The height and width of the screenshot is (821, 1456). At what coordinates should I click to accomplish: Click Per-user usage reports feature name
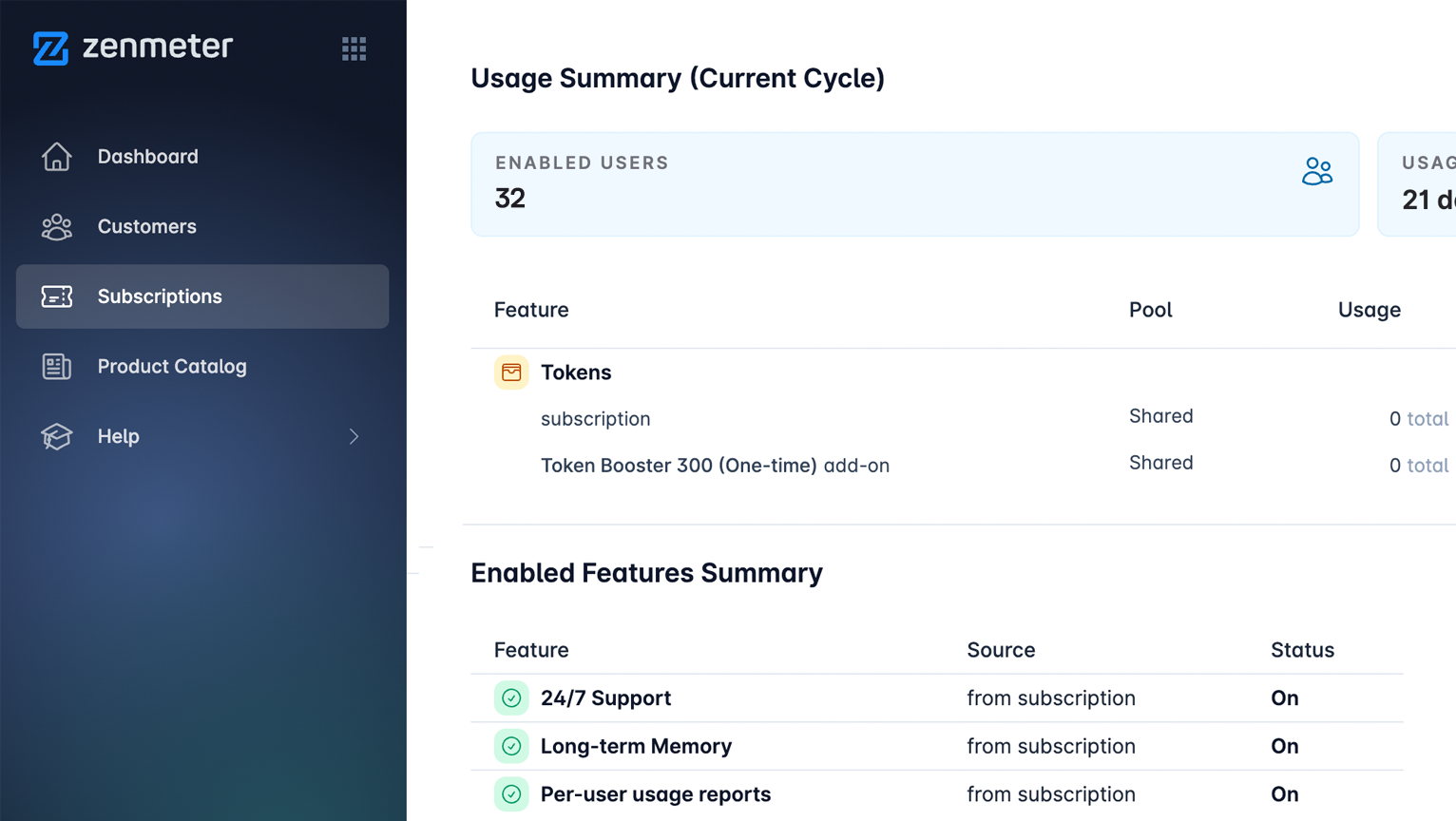coord(656,794)
